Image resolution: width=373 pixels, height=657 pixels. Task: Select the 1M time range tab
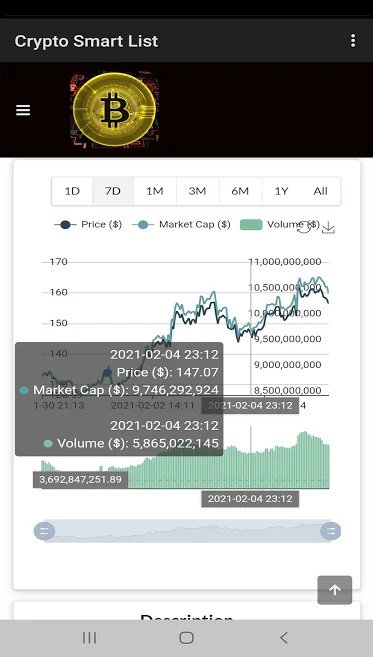pyautogui.click(x=155, y=191)
